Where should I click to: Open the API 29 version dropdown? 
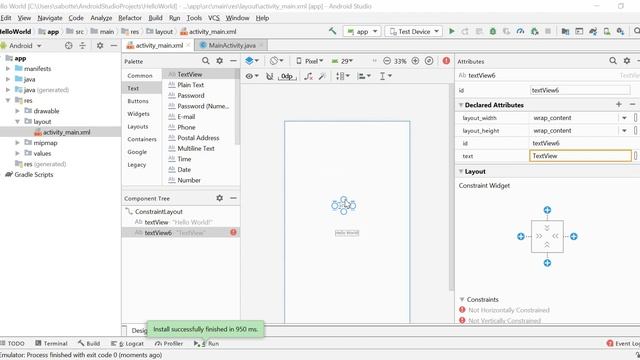coord(342,61)
